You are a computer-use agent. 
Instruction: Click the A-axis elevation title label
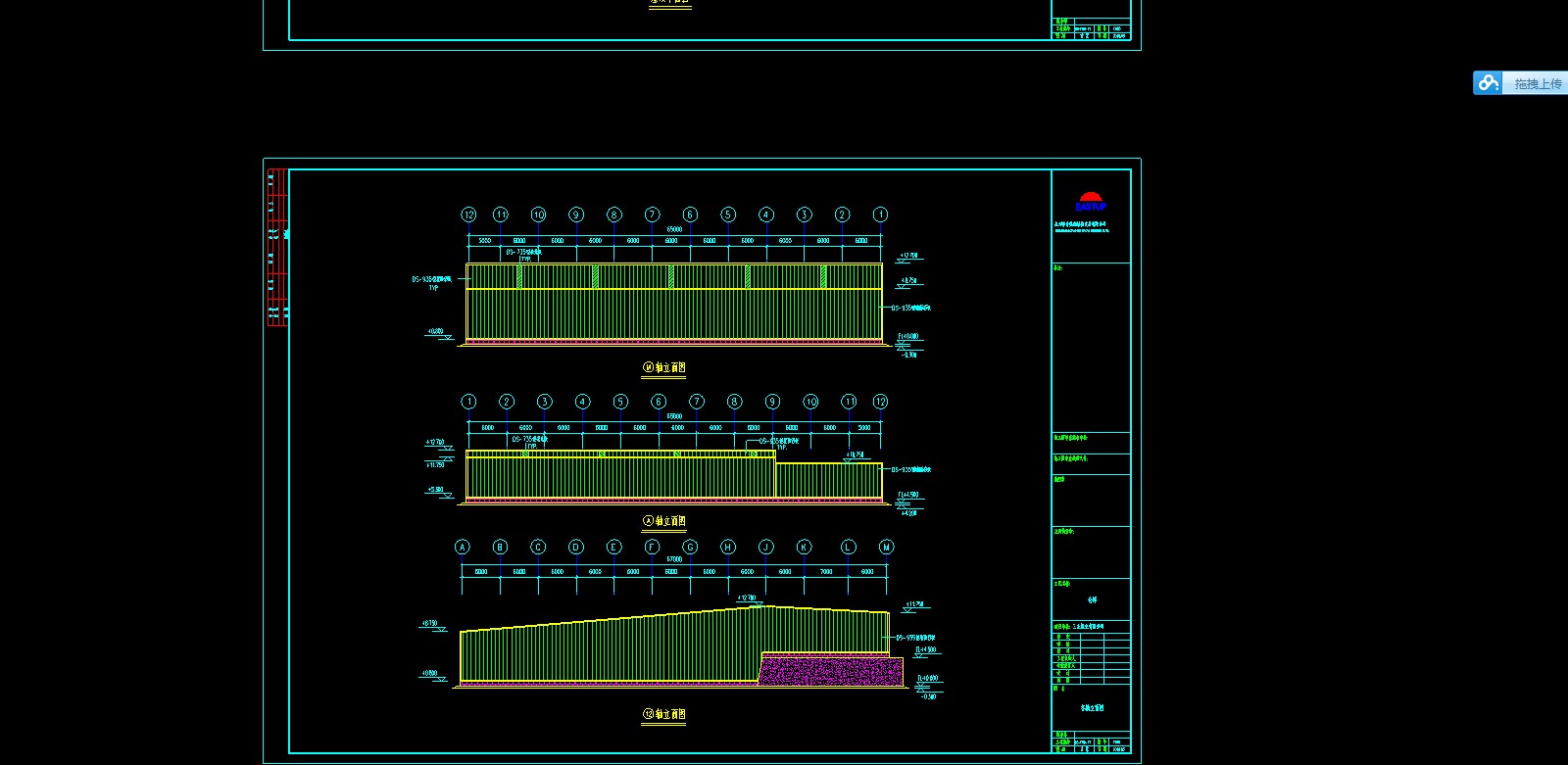(x=664, y=521)
